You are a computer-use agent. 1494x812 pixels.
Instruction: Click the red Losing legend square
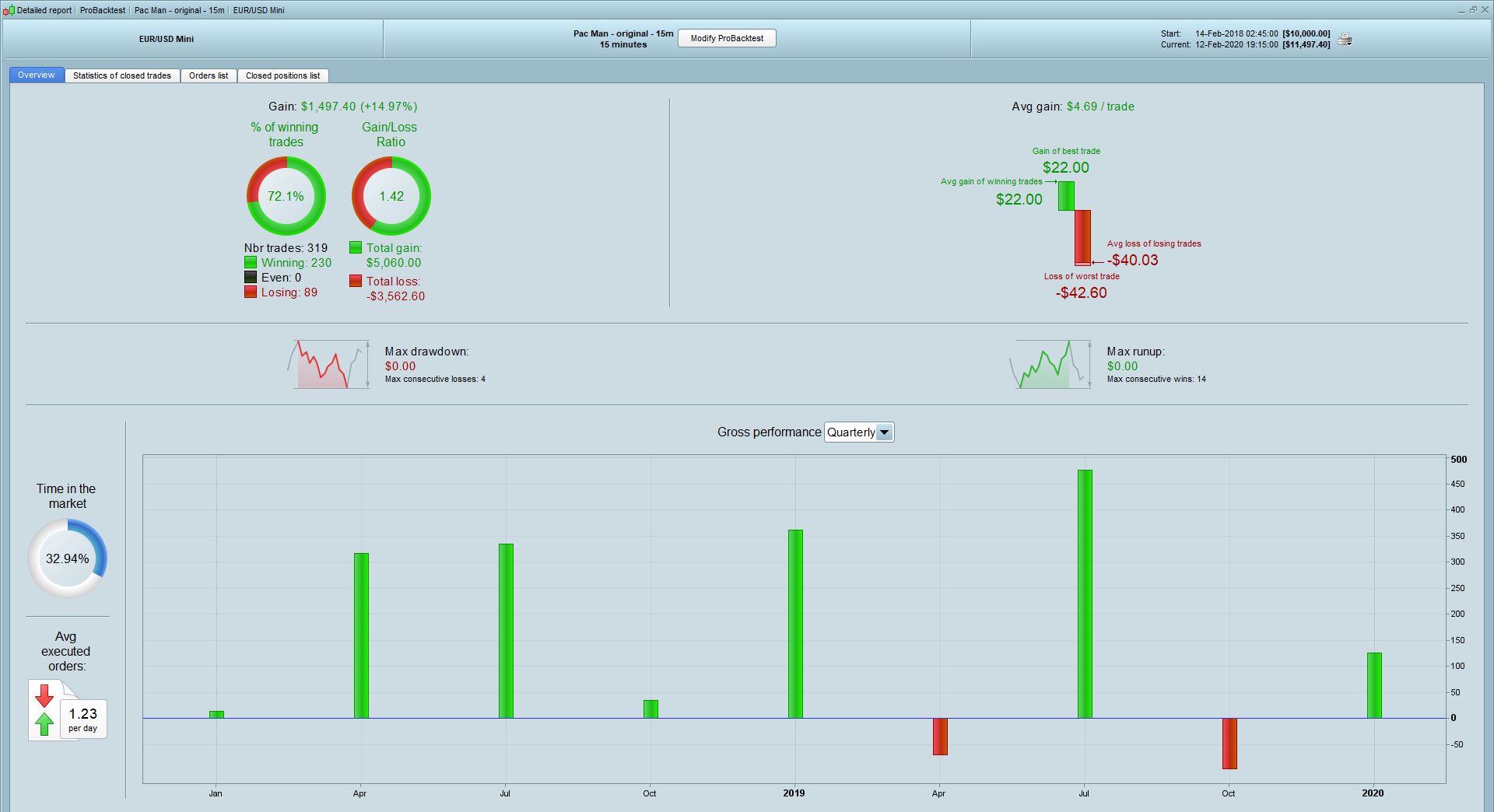(x=251, y=292)
